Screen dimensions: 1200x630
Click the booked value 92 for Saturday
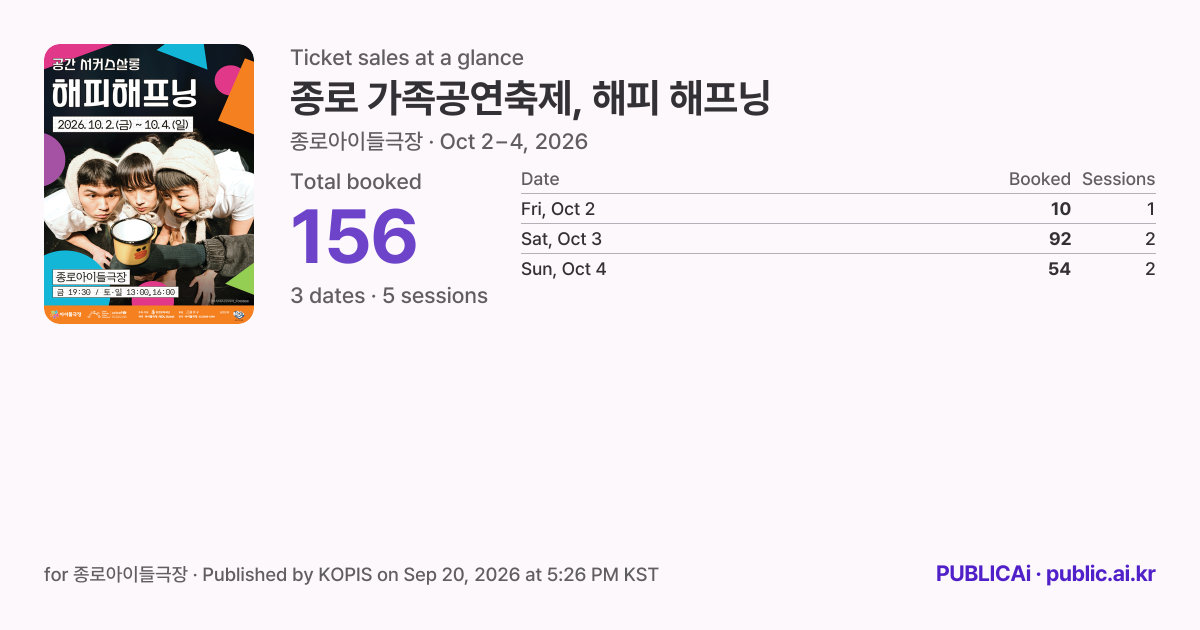pos(1059,239)
